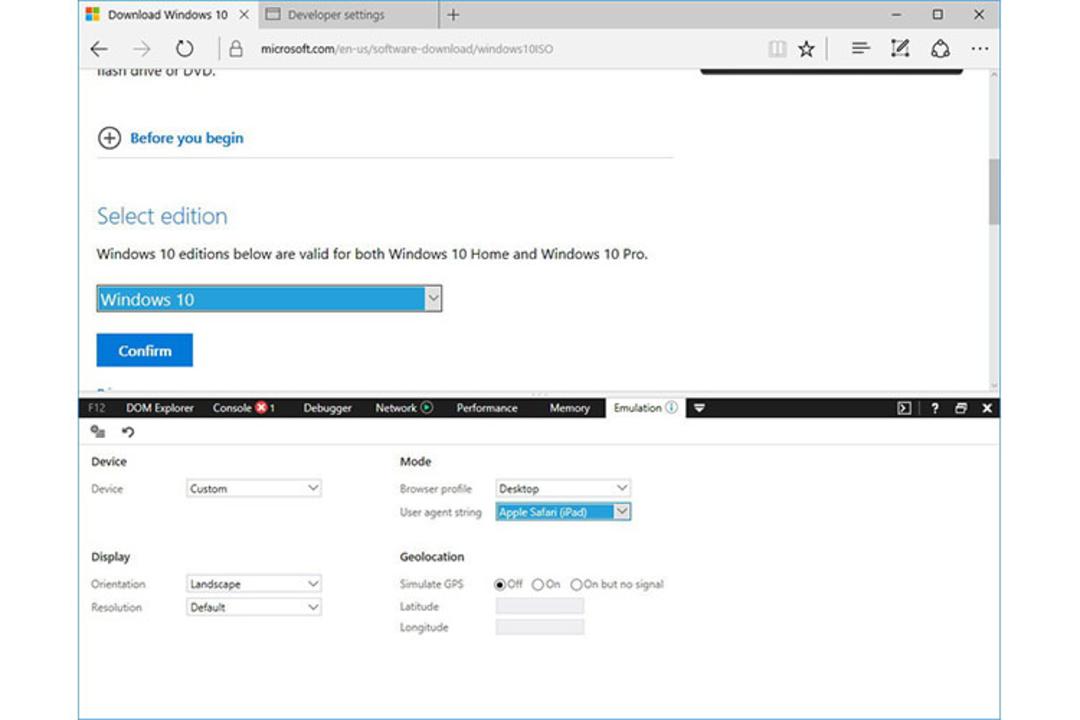Select Simulate GPS Off radio
This screenshot has height=720, width=1080.
pos(500,584)
